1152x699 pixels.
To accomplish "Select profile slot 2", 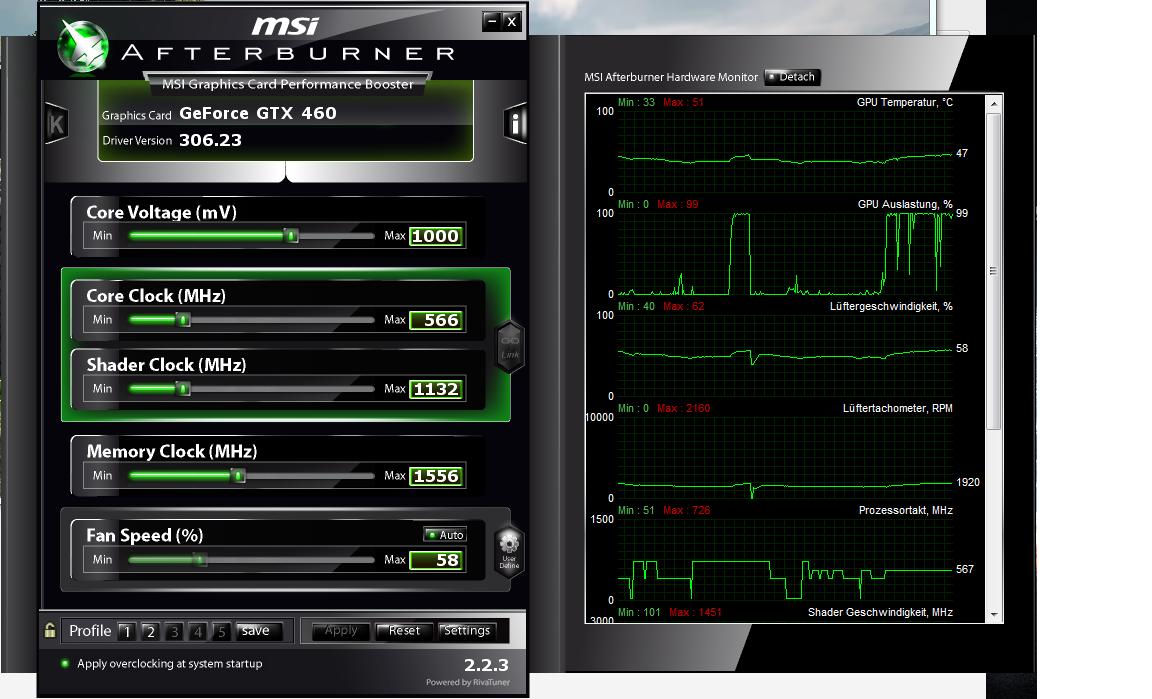I will coord(151,631).
